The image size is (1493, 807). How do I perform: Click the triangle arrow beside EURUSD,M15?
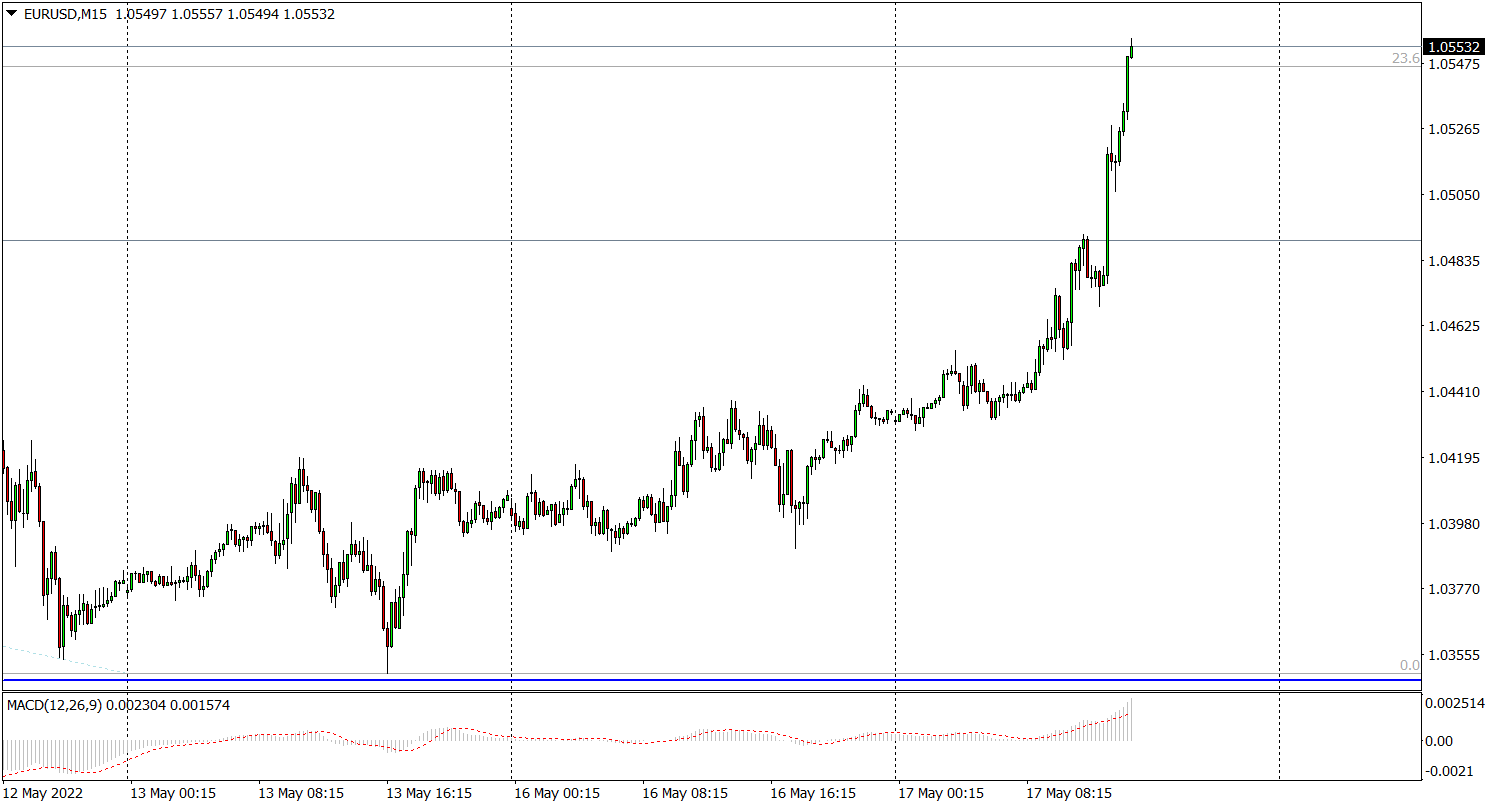(12, 14)
